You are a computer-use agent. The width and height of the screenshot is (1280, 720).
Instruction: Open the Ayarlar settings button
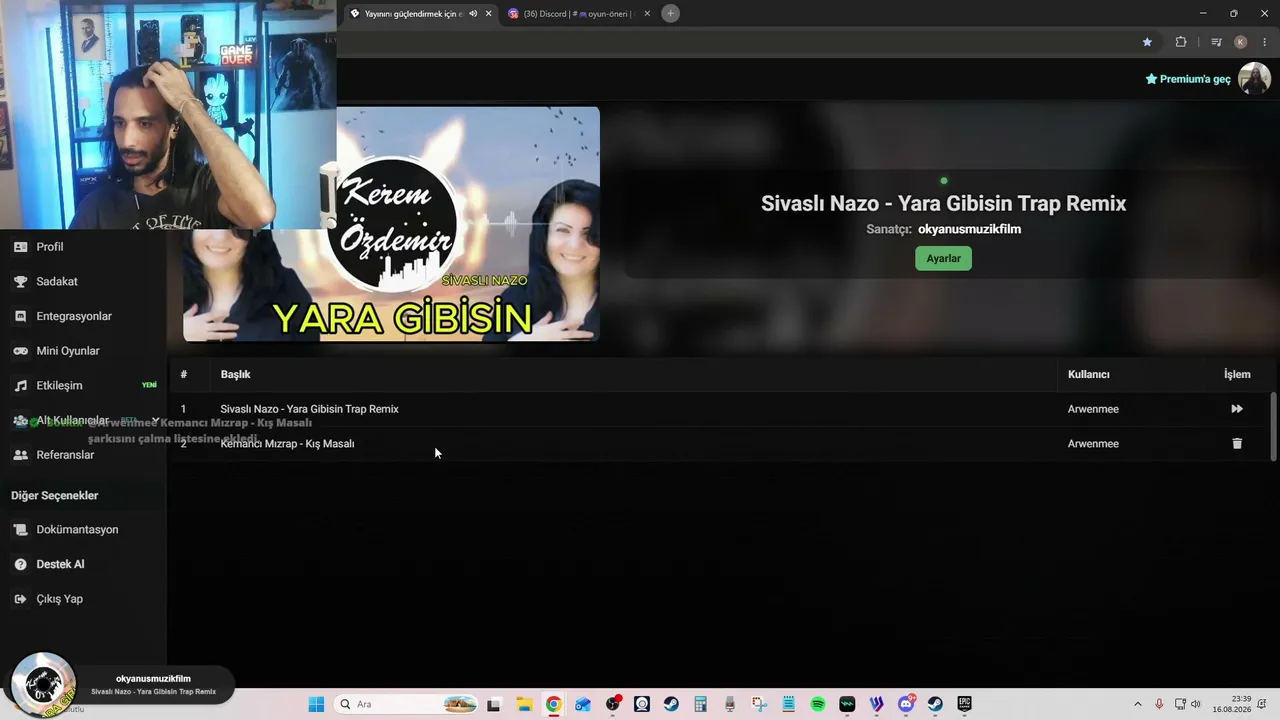943,258
